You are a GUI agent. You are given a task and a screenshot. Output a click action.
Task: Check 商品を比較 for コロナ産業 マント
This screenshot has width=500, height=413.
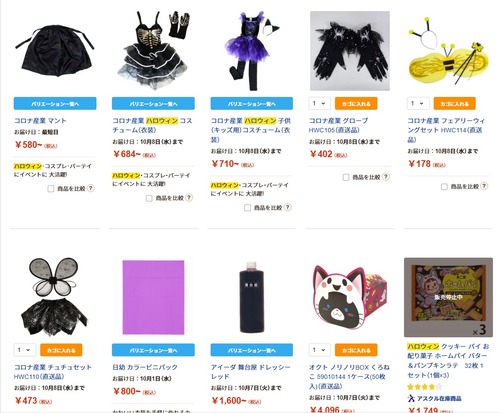pyautogui.click(x=51, y=189)
